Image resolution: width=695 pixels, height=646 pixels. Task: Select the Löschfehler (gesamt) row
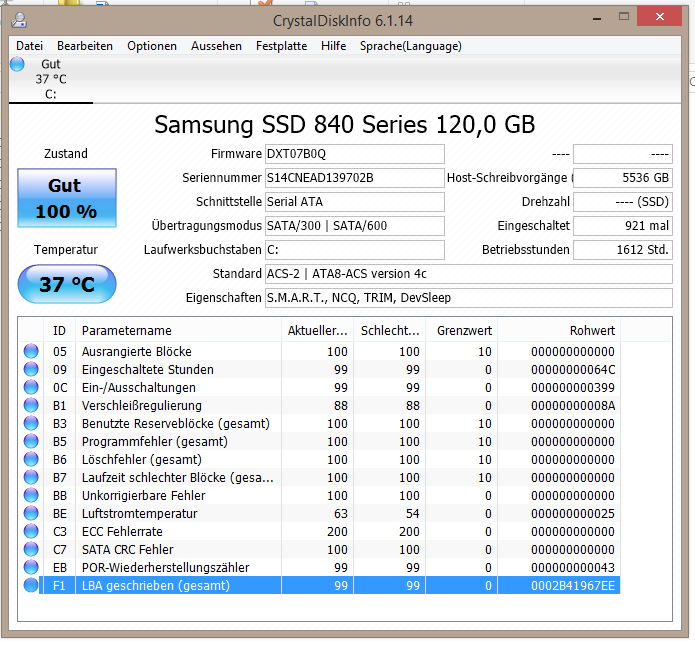tap(319, 459)
